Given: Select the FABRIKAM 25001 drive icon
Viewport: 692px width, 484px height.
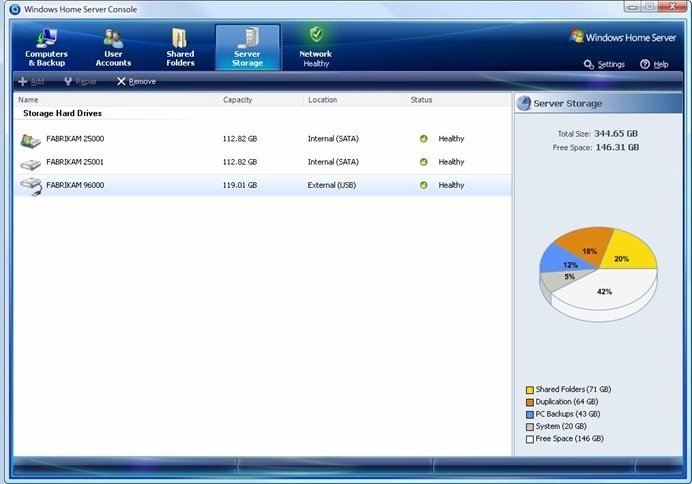Looking at the screenshot, I should [30, 165].
